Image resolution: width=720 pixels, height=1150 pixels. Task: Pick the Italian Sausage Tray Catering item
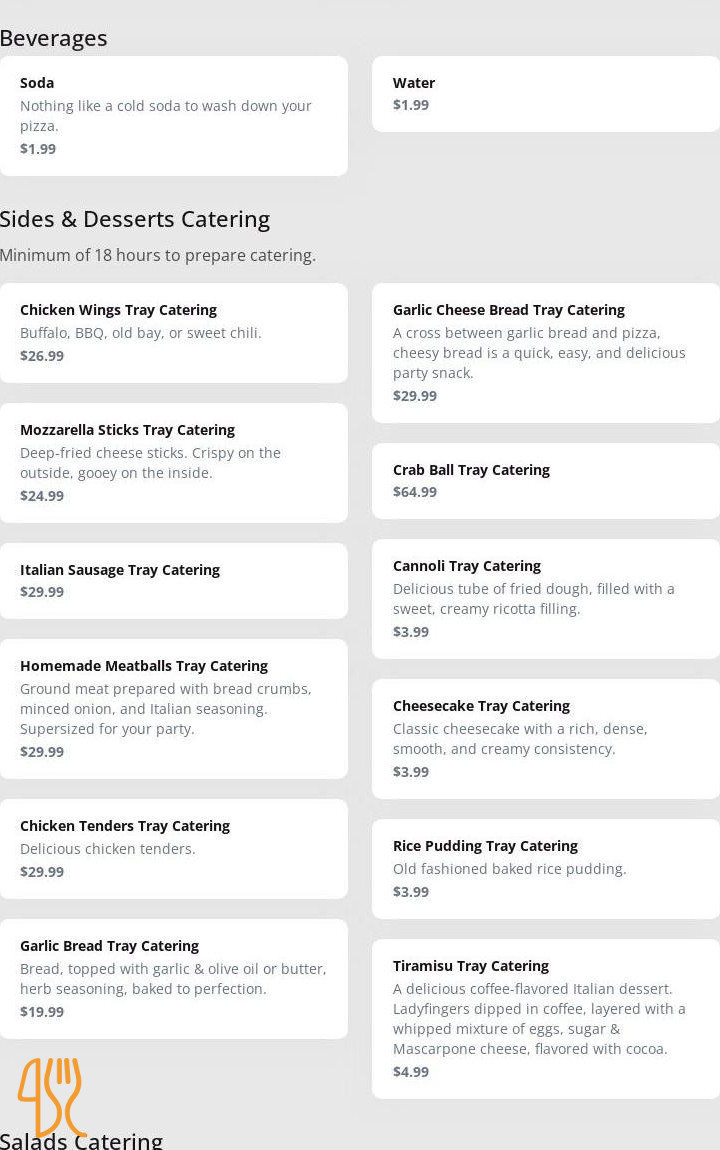click(174, 581)
